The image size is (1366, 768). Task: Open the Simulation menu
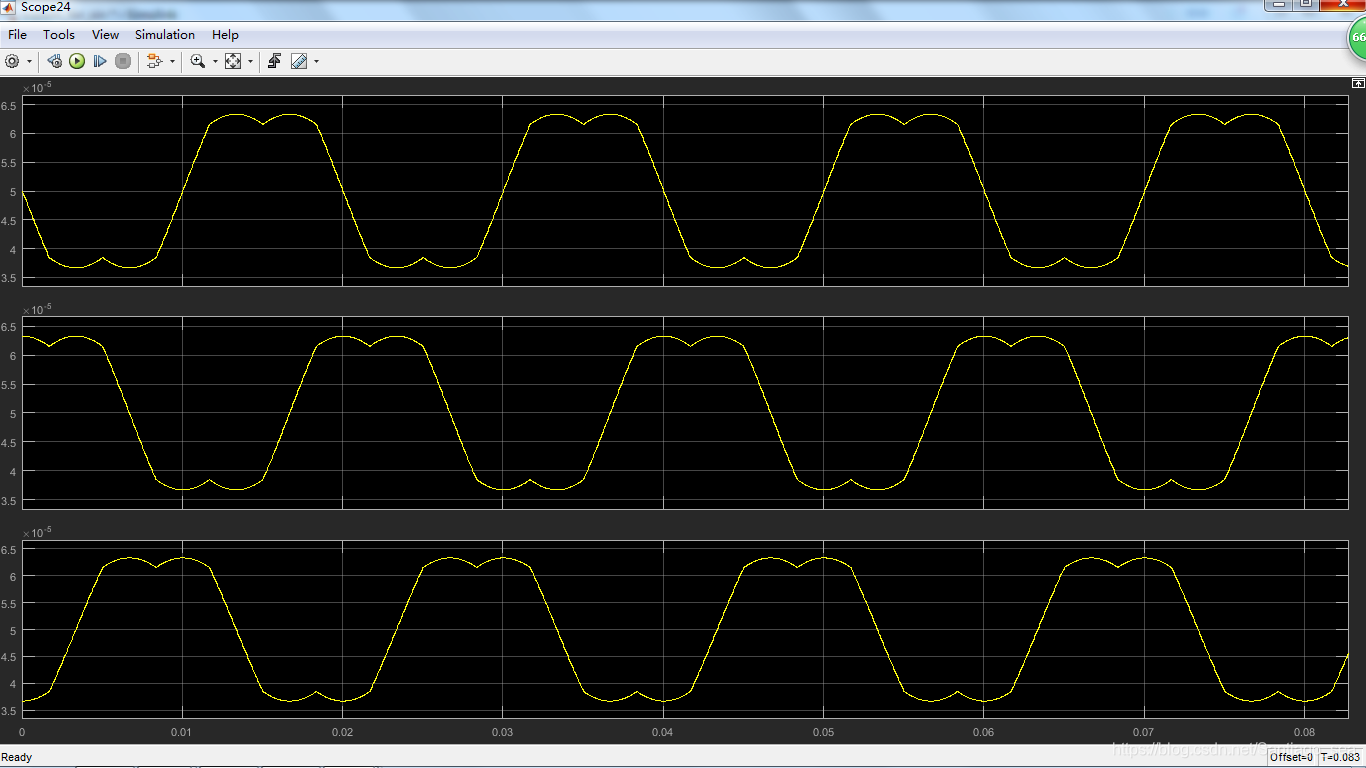(x=165, y=34)
